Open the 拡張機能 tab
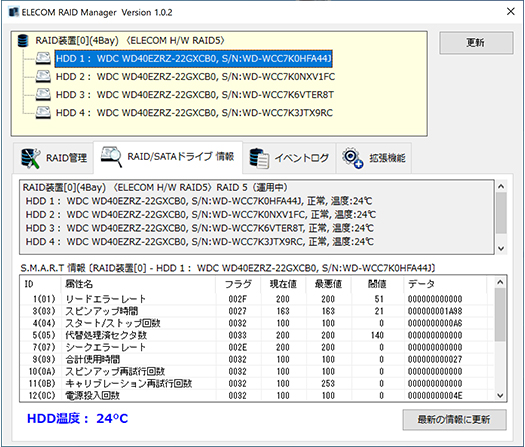 (374, 158)
